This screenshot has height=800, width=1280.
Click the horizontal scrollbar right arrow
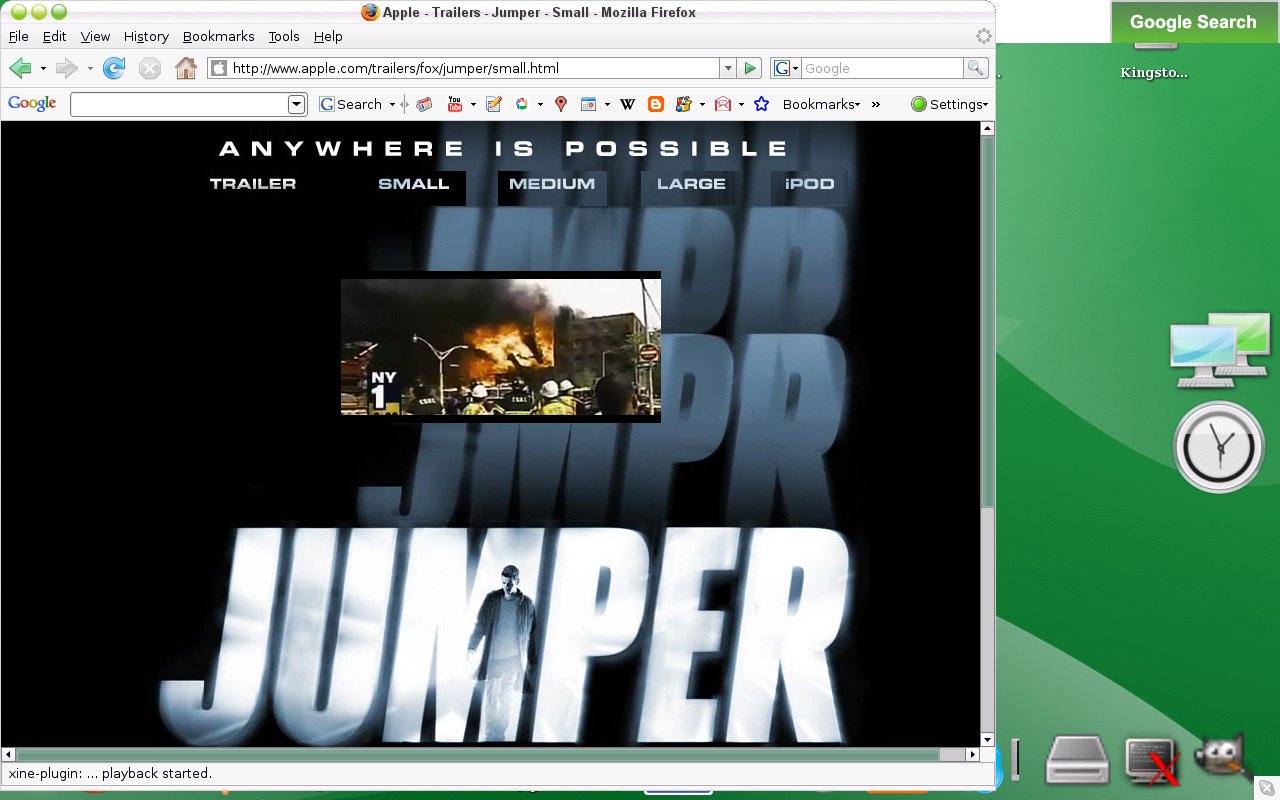click(972, 754)
